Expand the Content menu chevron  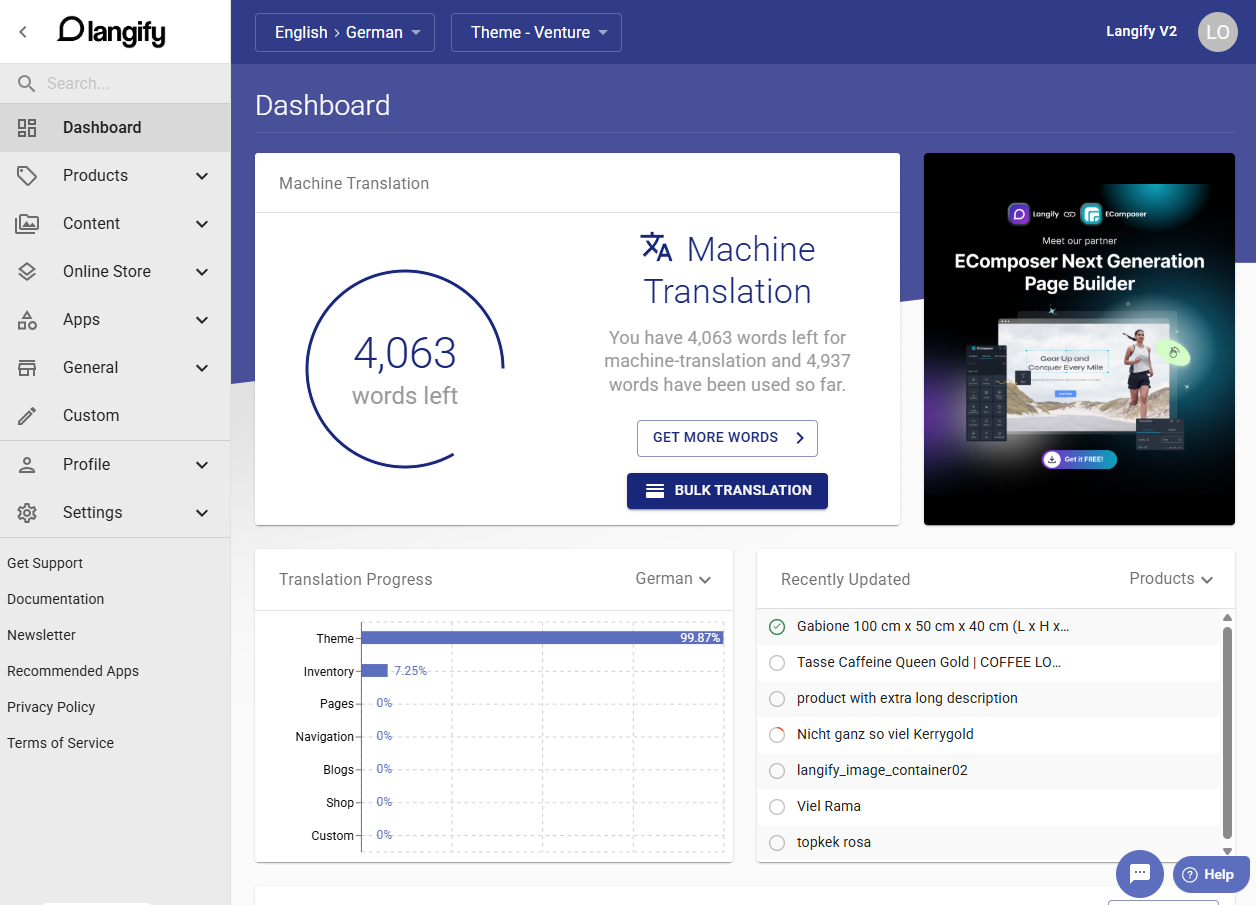pyautogui.click(x=202, y=224)
